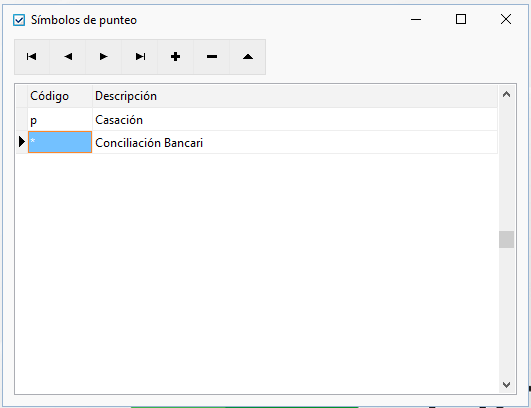Maximize the Símbolos de punteo window
The image size is (531, 408).
461,19
